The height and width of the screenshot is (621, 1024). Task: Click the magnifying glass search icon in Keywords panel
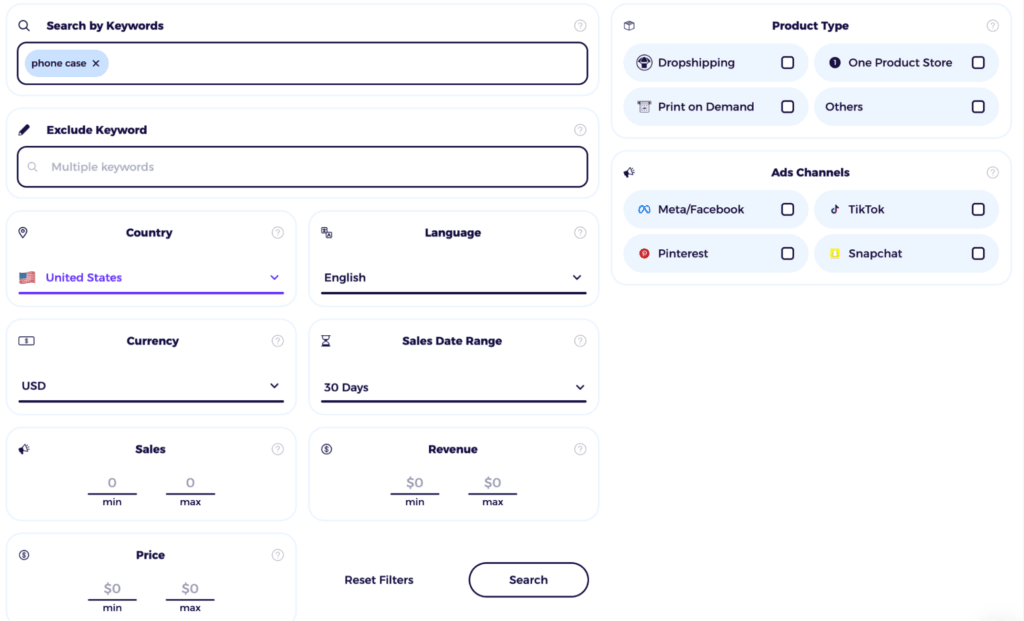25,25
